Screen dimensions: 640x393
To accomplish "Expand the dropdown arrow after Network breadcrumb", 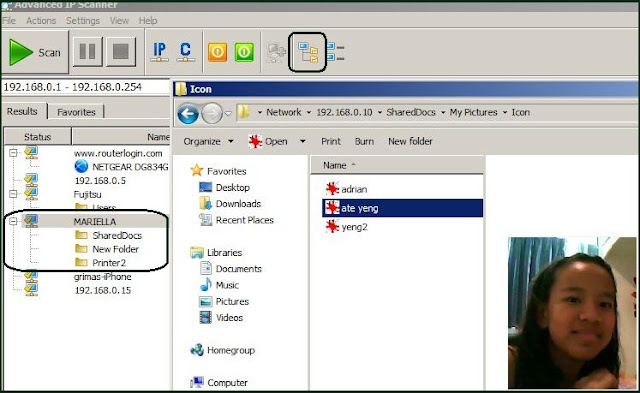I will 309,113.
